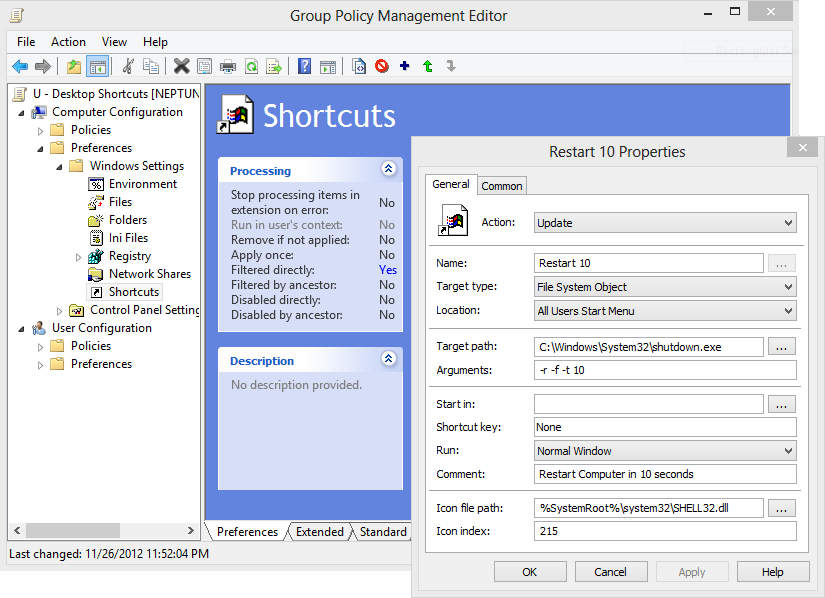
Task: Open the Shortcuts properties icon in toolbar
Action: click(x=202, y=65)
